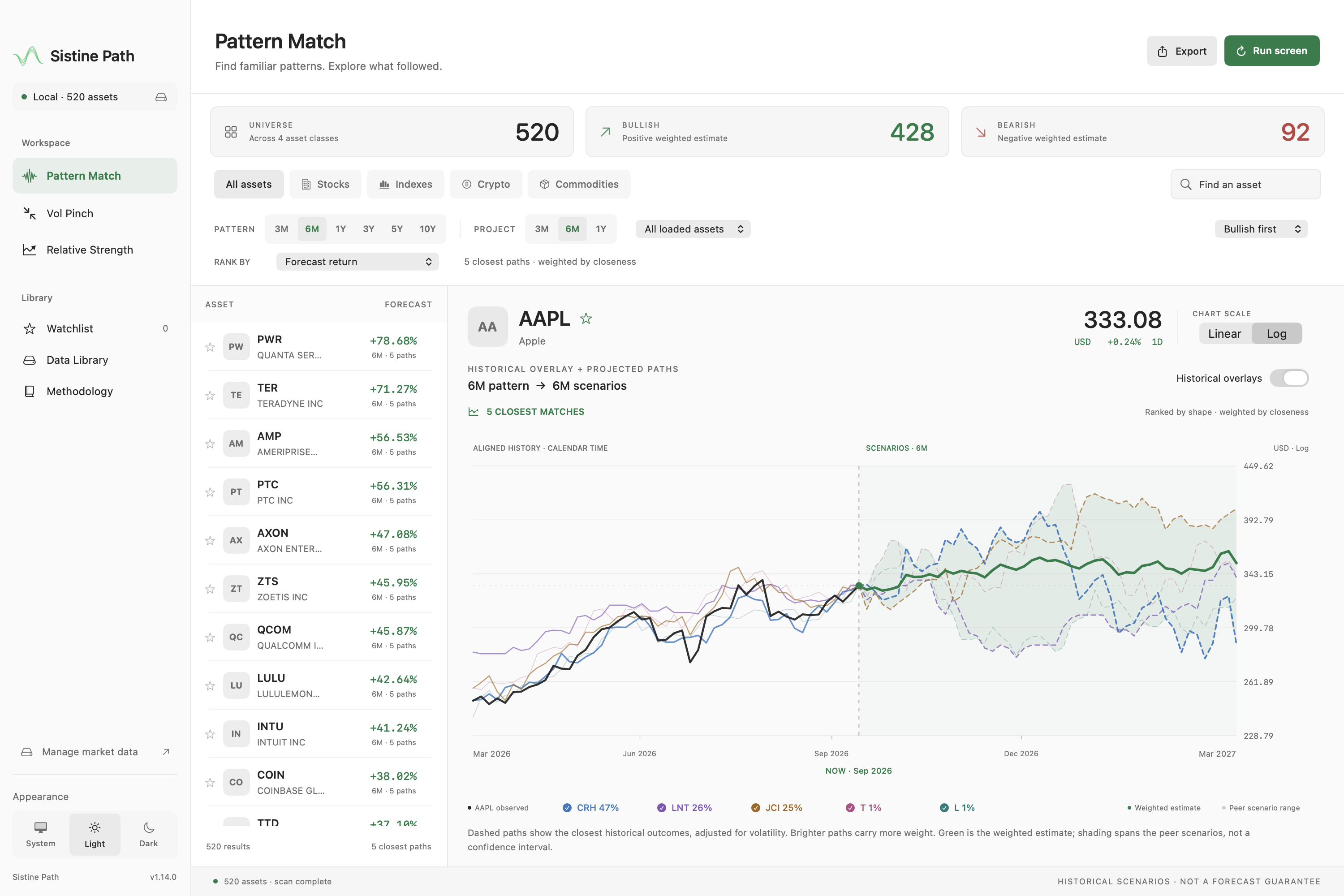Click the Bullish up-arrow icon

605,132
